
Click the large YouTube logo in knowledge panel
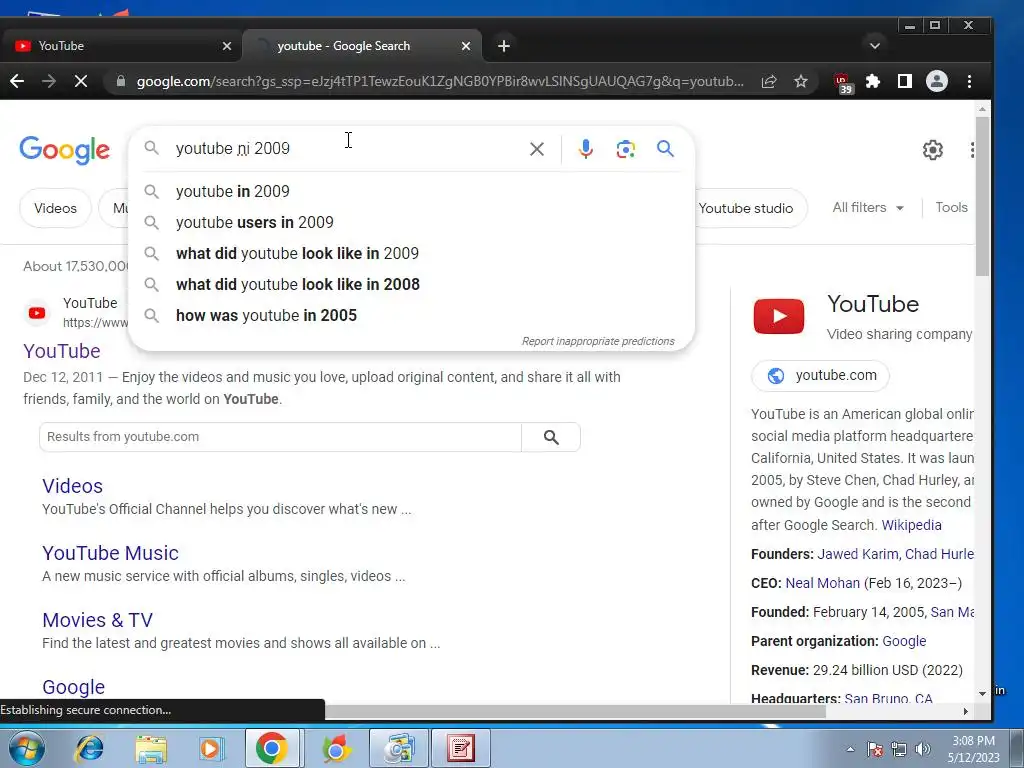click(778, 316)
